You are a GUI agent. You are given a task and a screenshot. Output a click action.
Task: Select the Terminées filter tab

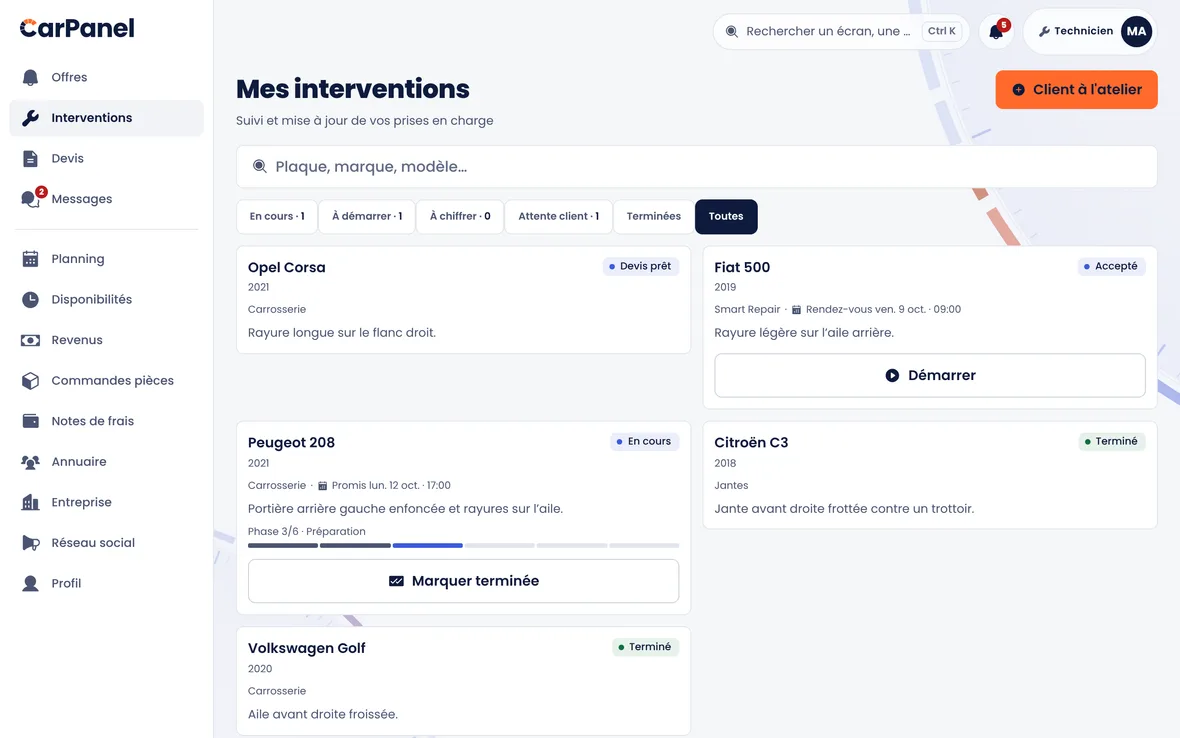653,217
